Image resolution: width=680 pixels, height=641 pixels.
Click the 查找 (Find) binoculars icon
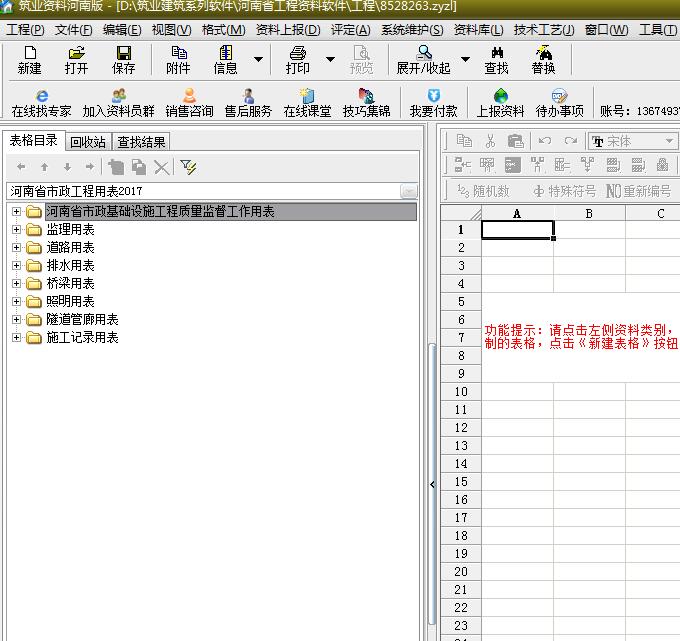(x=496, y=54)
